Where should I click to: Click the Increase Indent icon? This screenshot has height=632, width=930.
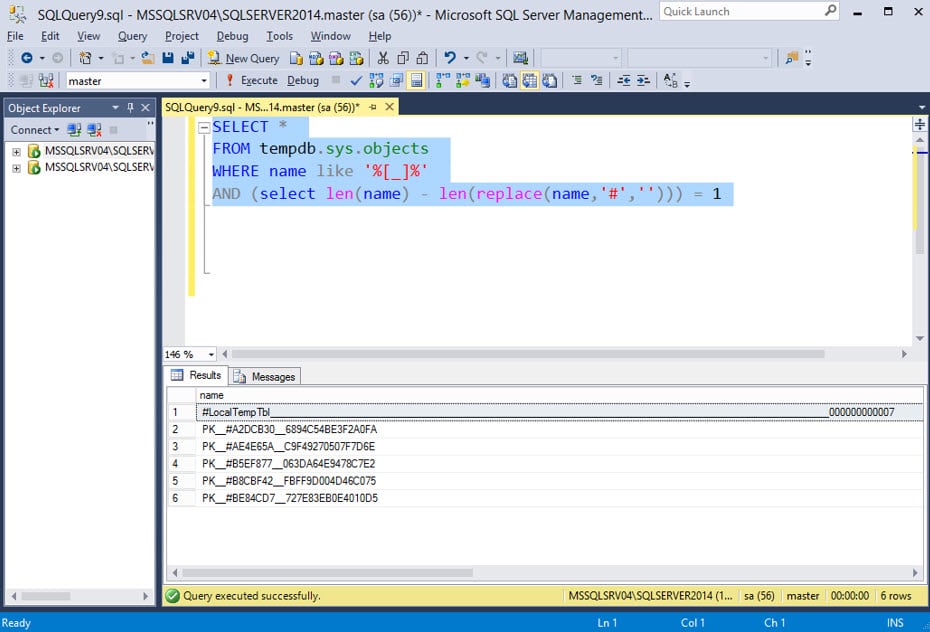click(x=644, y=80)
